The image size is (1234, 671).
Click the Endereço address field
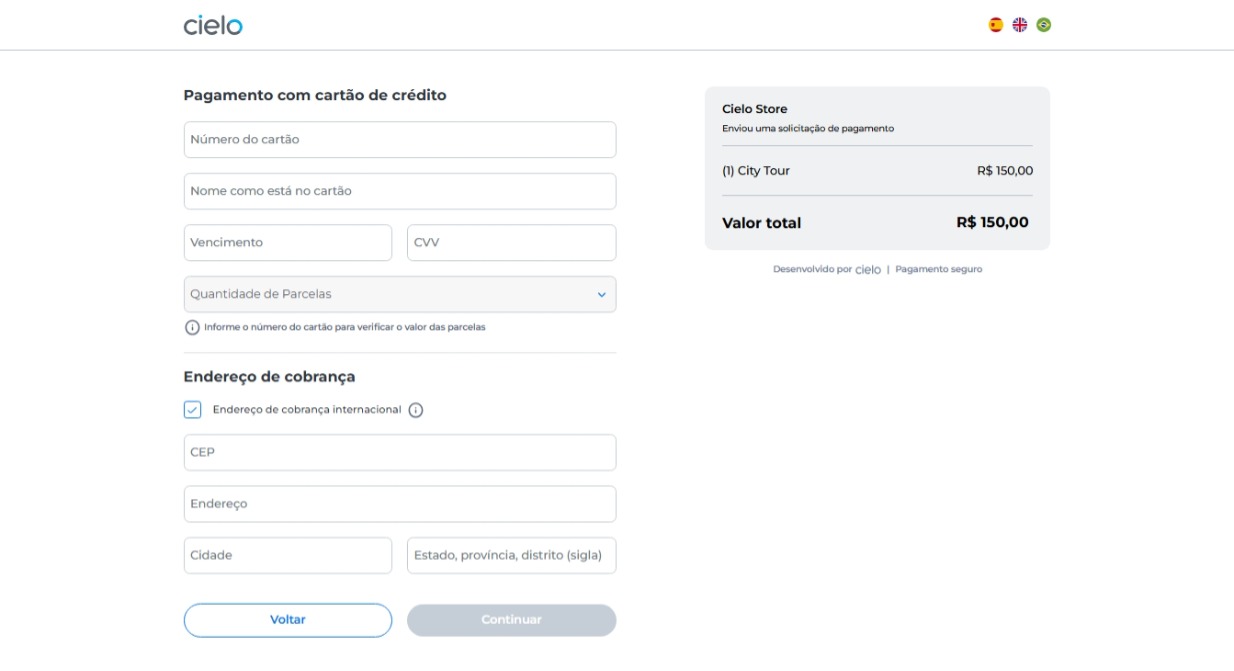click(x=399, y=504)
